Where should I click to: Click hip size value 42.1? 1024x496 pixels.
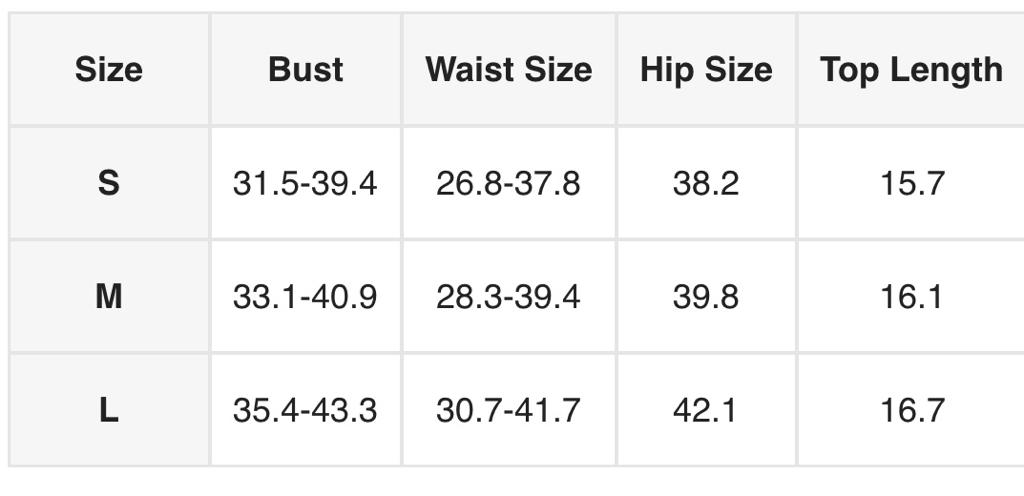click(x=706, y=410)
